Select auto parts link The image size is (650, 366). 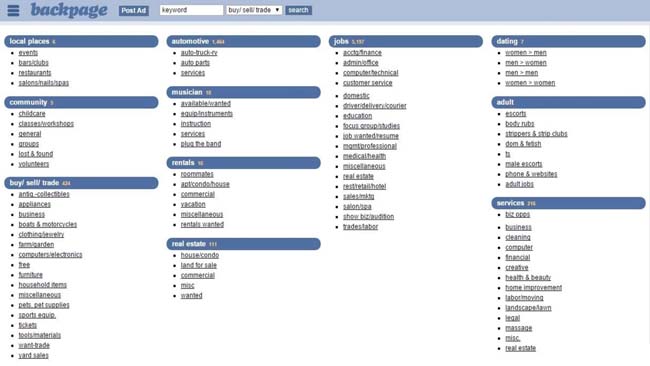pyautogui.click(x=195, y=63)
